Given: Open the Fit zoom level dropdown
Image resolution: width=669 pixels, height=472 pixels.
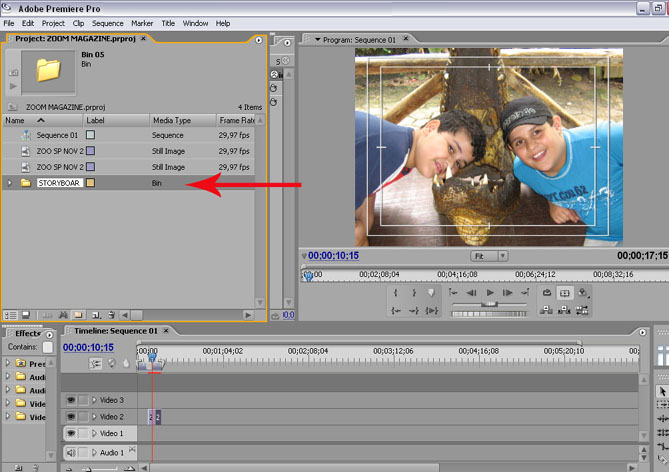Looking at the screenshot, I should (490, 256).
